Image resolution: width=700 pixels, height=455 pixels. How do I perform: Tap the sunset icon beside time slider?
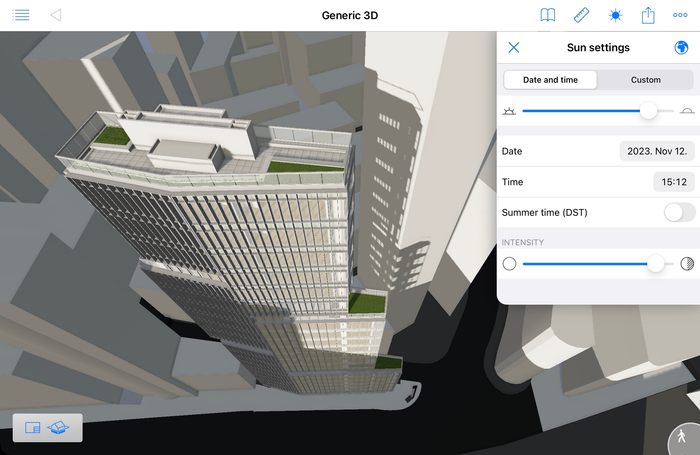[x=687, y=111]
